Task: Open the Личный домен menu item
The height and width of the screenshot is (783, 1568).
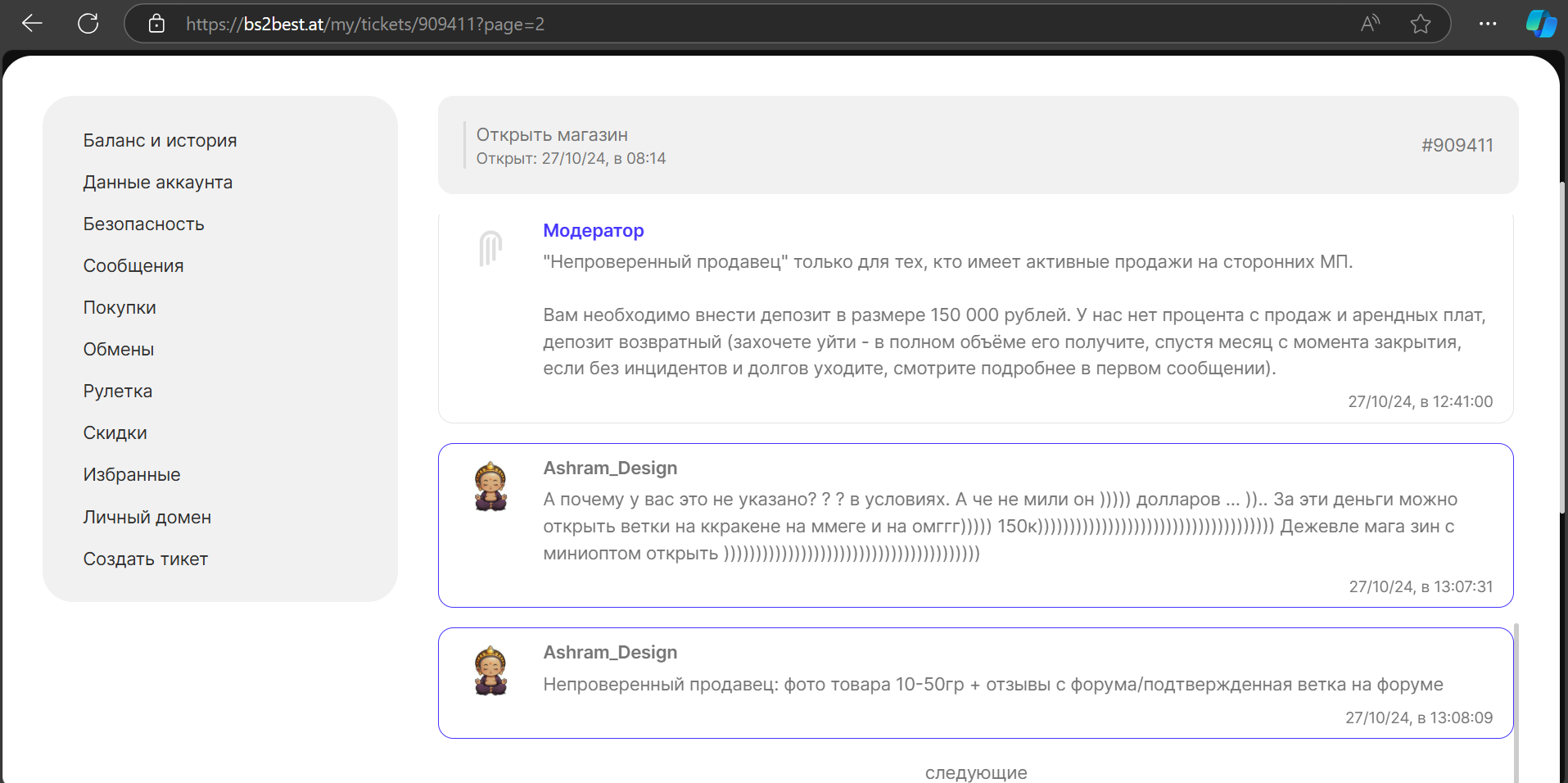Action: point(147,518)
